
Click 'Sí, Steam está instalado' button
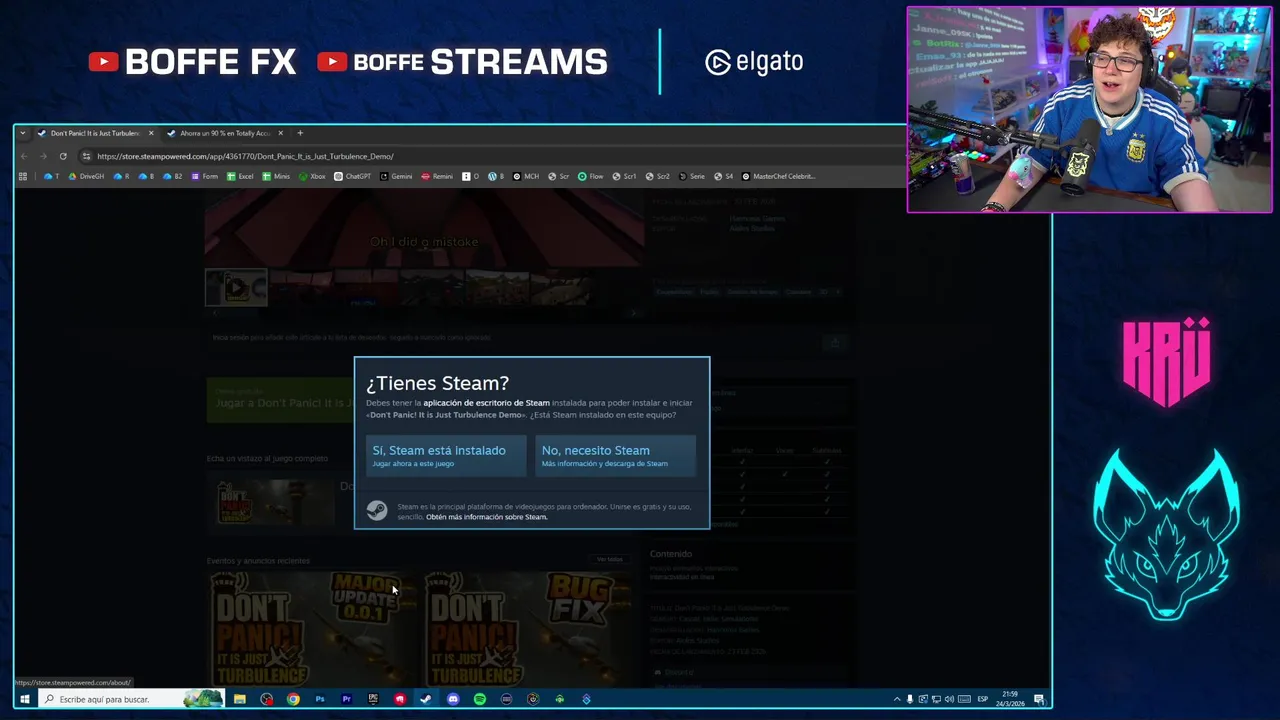445,455
